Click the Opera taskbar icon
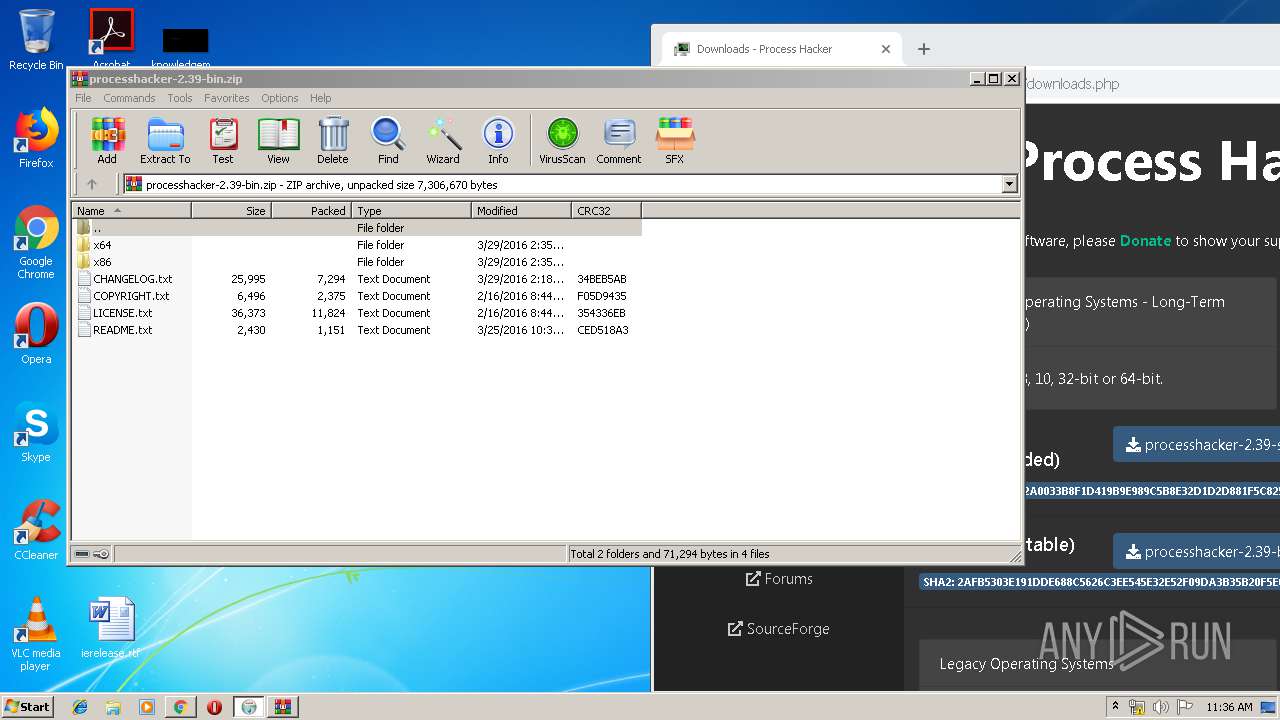This screenshot has width=1280, height=720. tap(214, 707)
